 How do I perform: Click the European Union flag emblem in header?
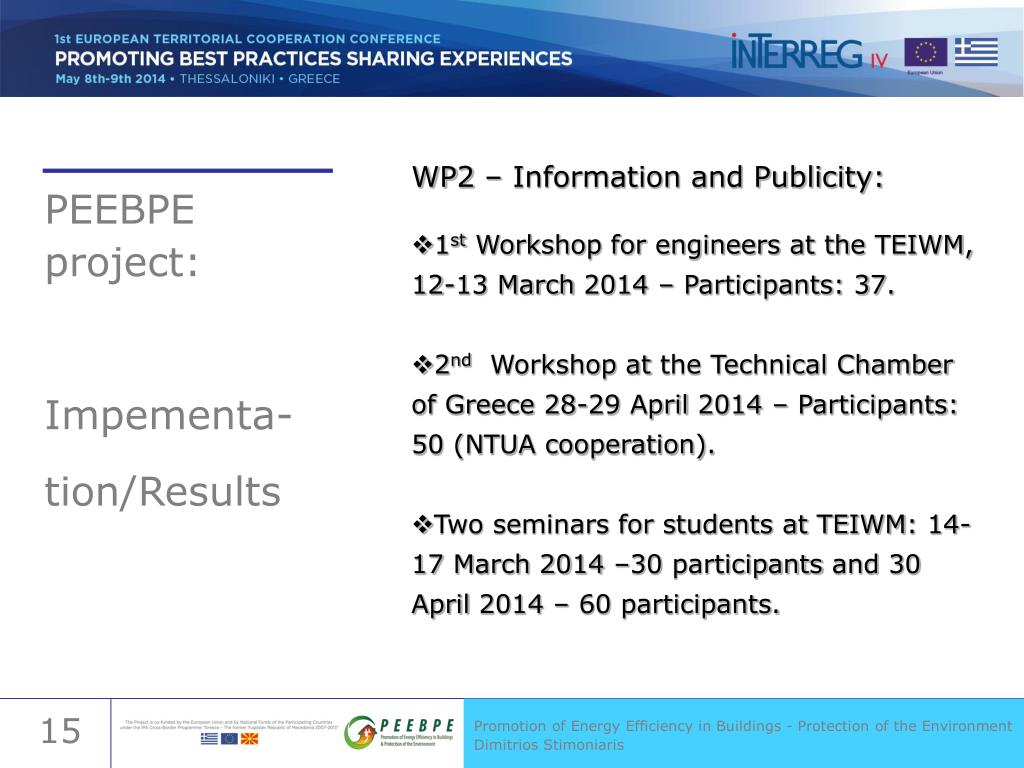click(925, 53)
